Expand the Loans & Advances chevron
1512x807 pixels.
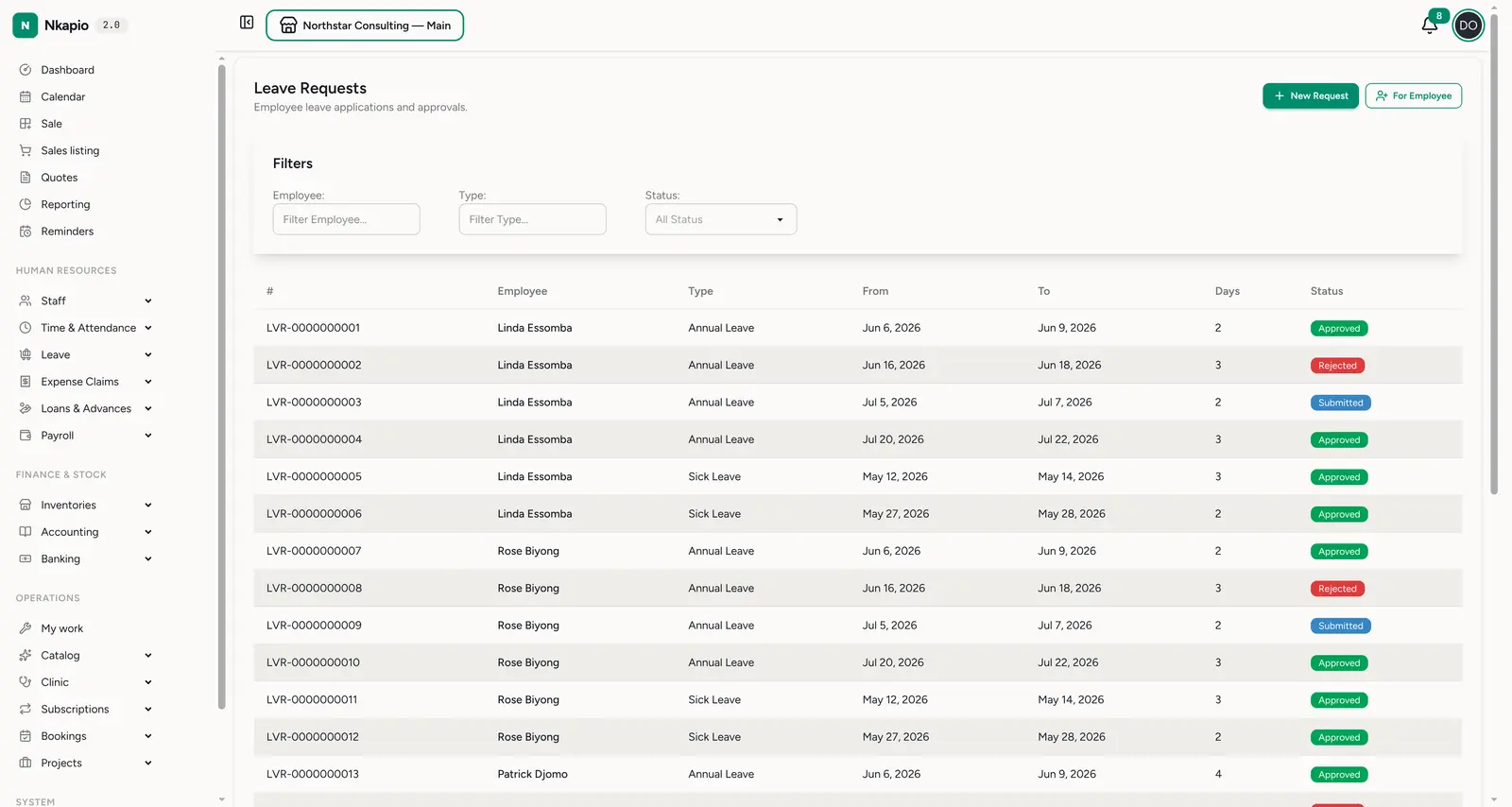coord(148,408)
